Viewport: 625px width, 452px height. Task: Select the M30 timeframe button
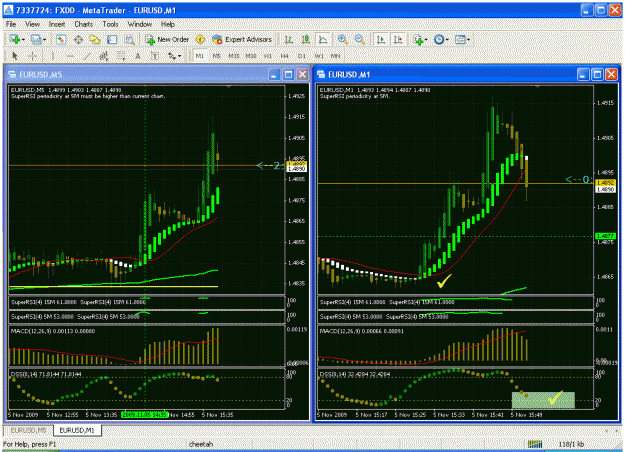251,56
